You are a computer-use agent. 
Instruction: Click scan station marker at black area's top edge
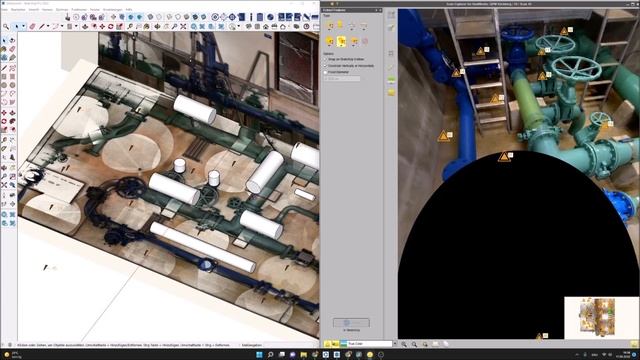504,157
